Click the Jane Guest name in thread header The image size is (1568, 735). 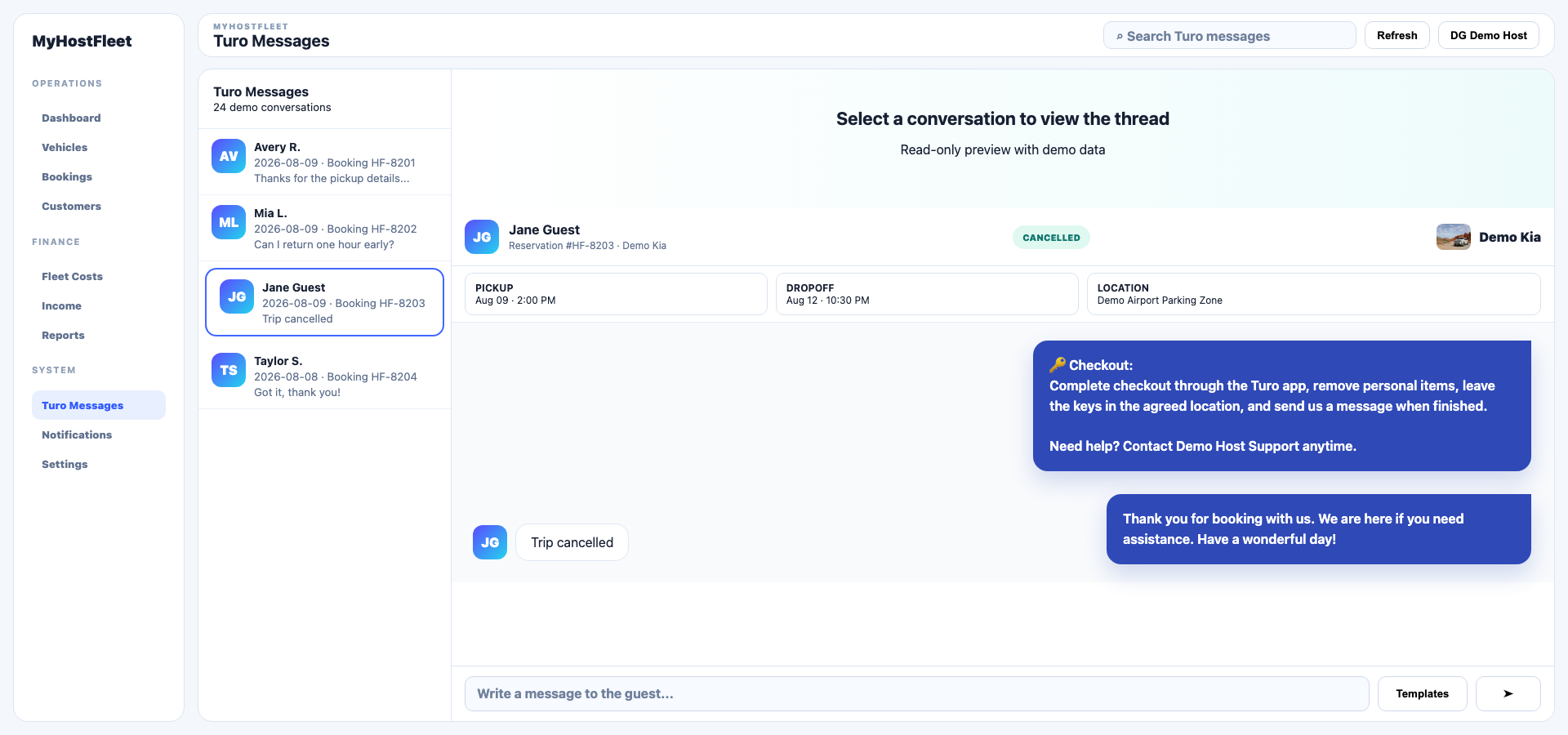(x=544, y=229)
